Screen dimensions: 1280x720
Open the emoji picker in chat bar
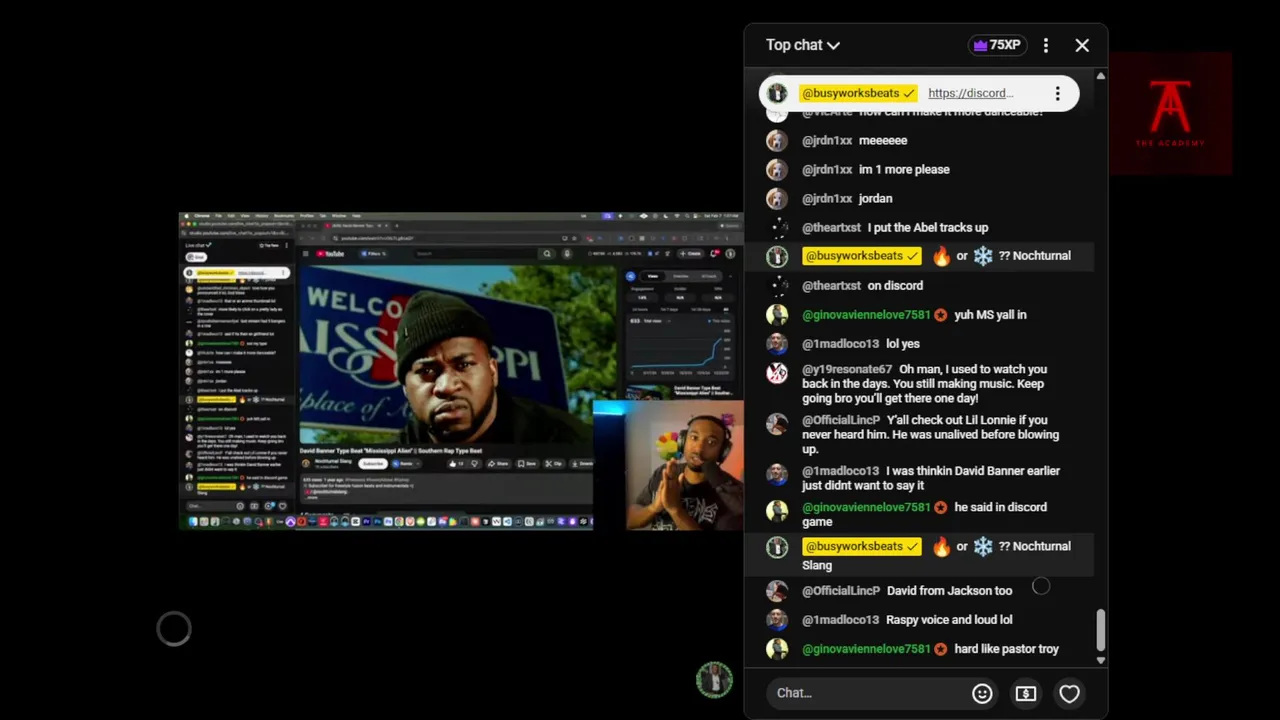982,693
